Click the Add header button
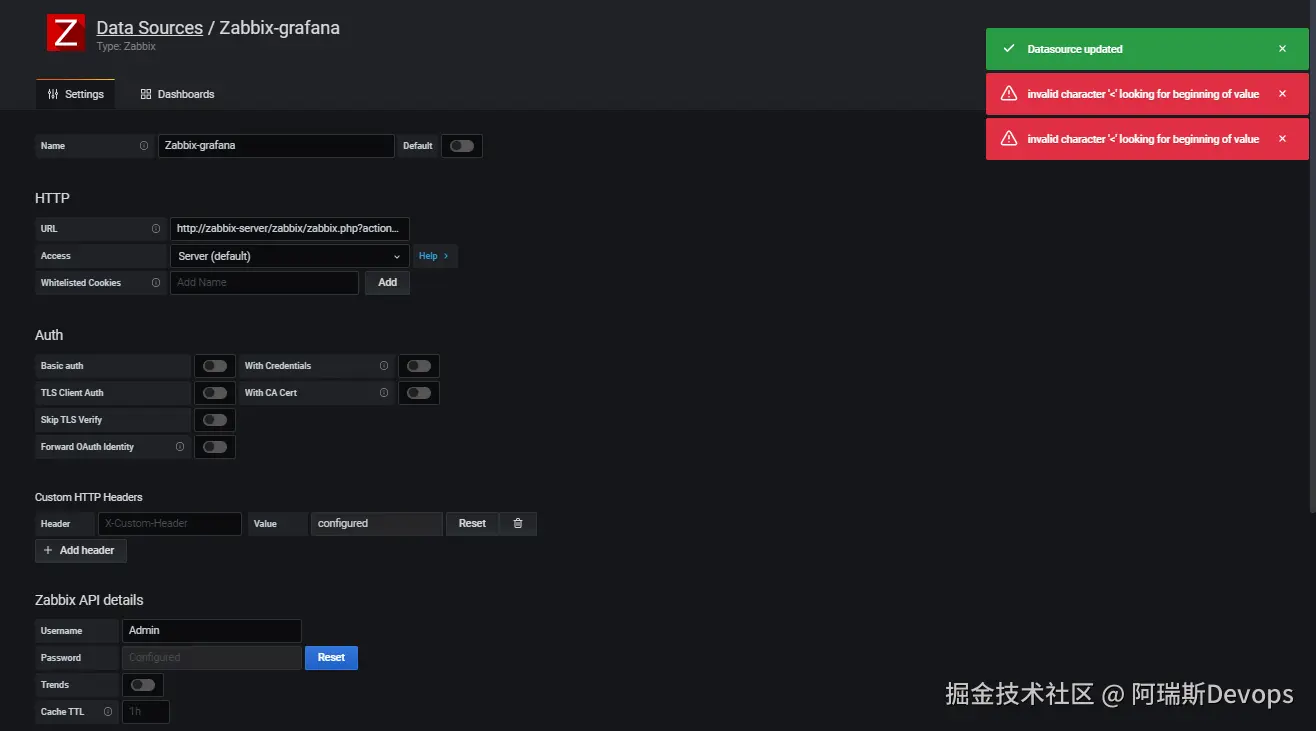 pos(81,551)
